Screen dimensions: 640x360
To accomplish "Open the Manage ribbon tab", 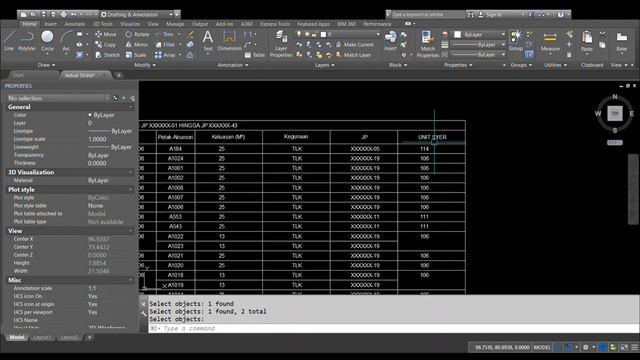I will coord(175,24).
